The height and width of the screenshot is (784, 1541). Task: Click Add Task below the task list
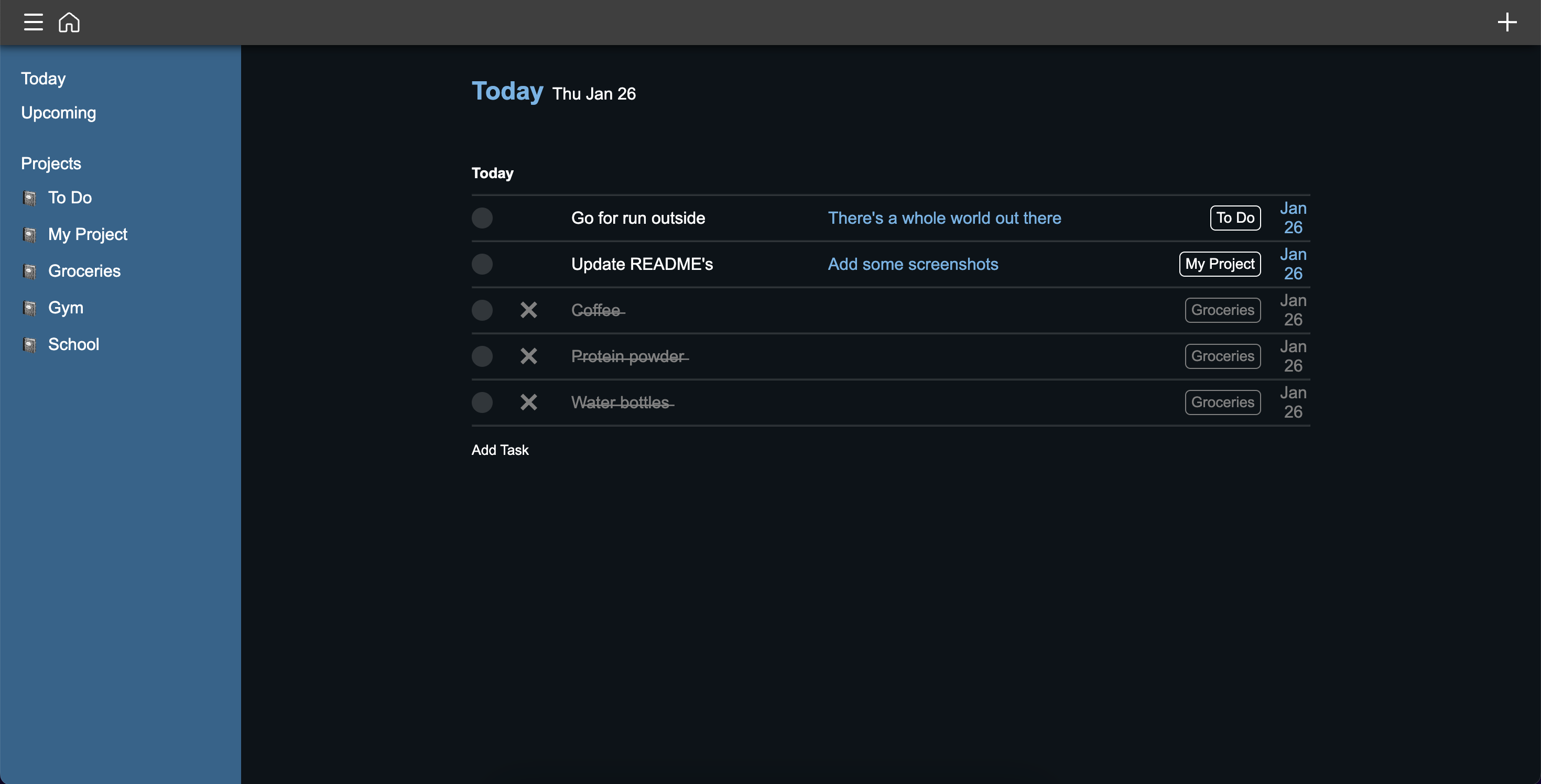point(500,450)
